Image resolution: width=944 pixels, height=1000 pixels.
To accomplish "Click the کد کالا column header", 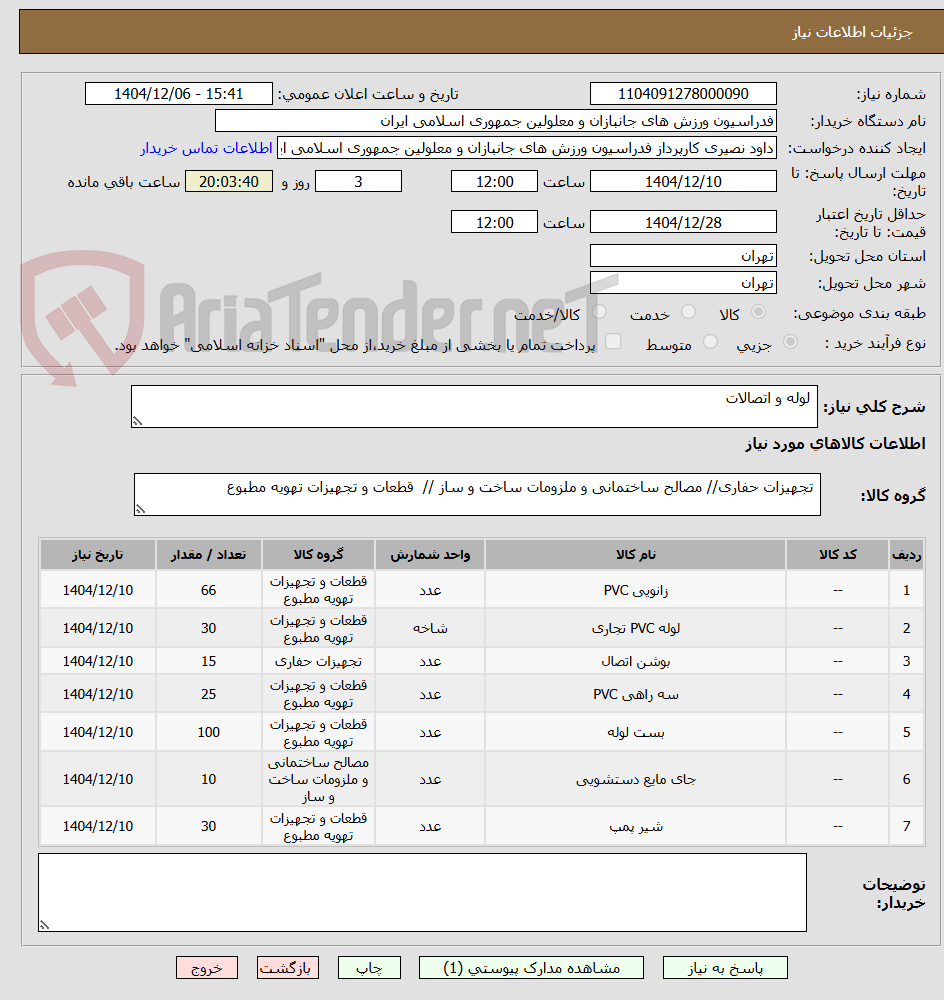I will point(837,554).
